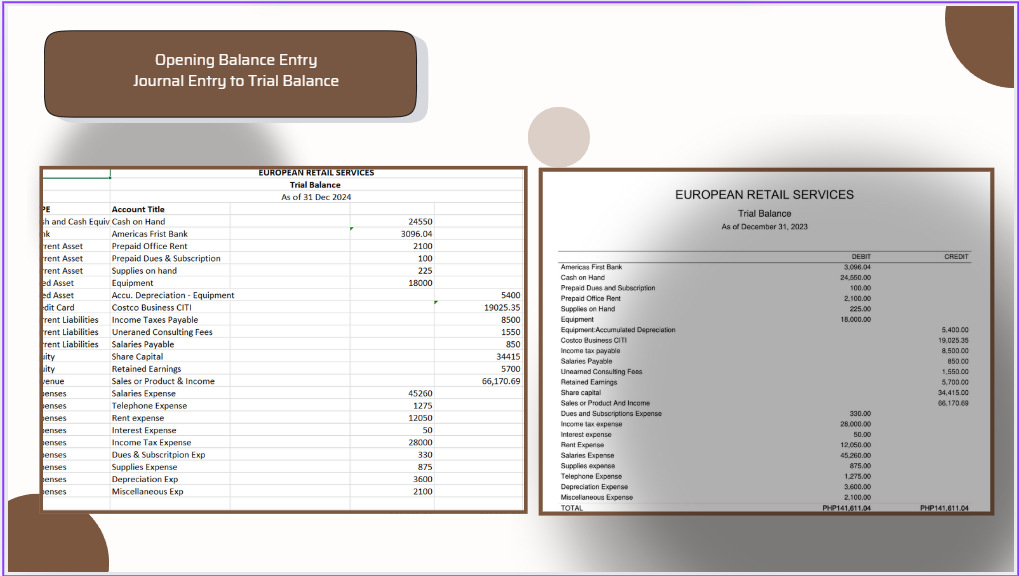1019x576 pixels.
Task: Click spreadsheet credit value 19025.35
Action: click(502, 308)
